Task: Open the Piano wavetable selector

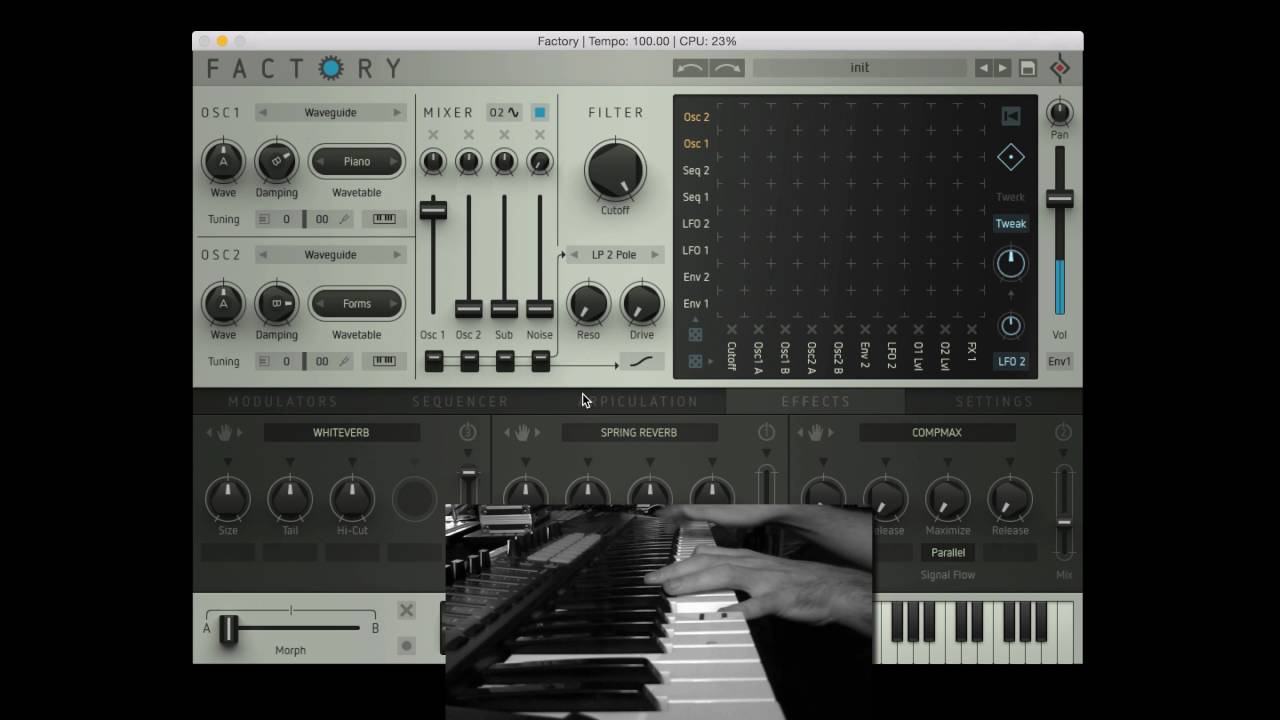Action: click(356, 161)
